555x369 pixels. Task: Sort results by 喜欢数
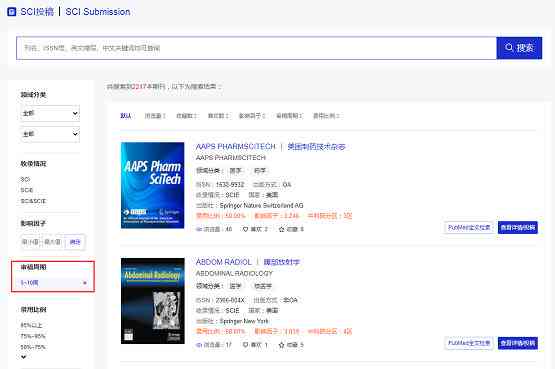[x=218, y=116]
